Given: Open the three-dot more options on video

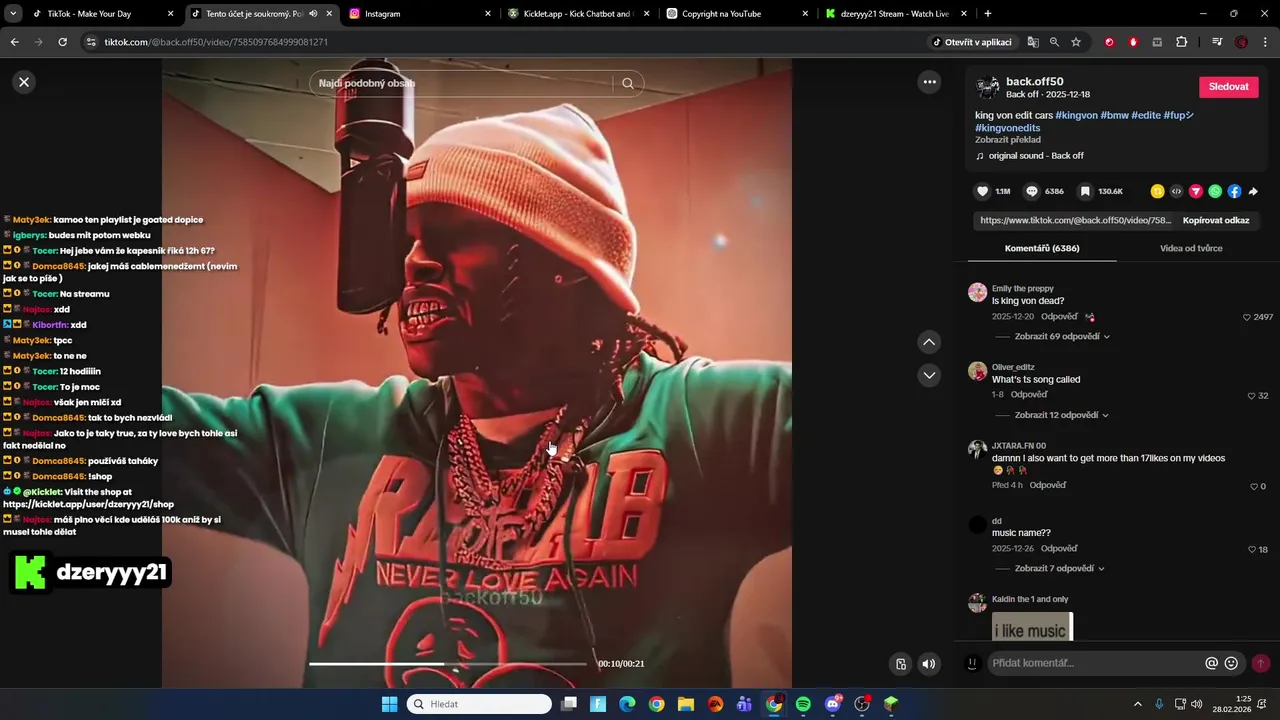Looking at the screenshot, I should 929,82.
